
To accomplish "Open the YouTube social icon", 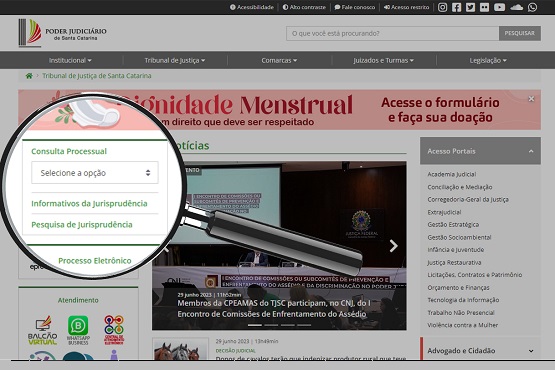I will point(499,7).
